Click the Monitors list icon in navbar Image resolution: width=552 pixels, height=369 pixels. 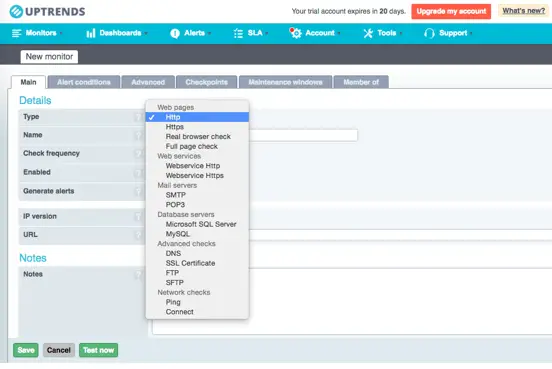pos(16,33)
